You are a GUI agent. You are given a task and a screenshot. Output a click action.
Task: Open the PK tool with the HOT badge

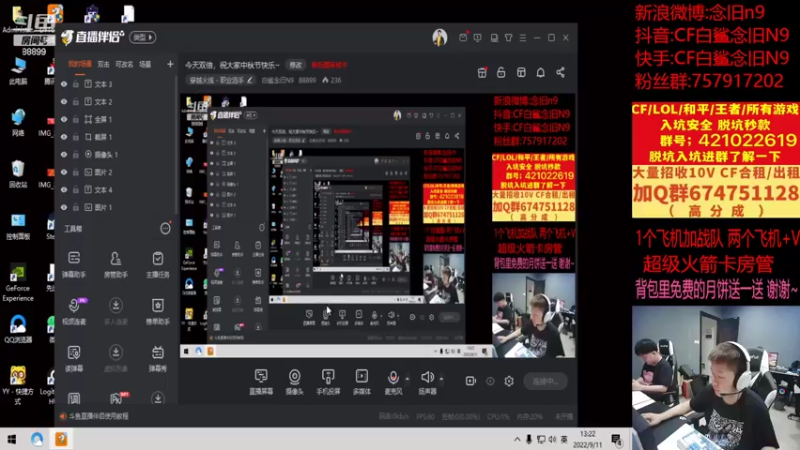point(117,397)
